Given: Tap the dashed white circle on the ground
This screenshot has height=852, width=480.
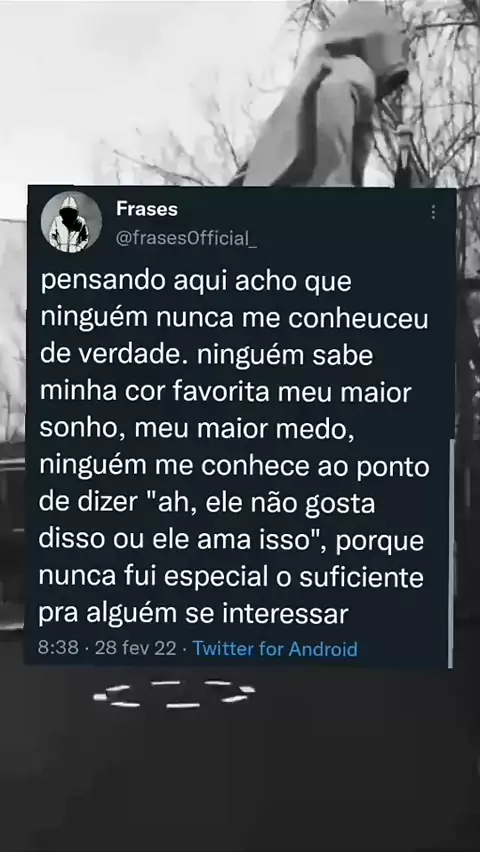Looking at the screenshot, I should coord(174,694).
